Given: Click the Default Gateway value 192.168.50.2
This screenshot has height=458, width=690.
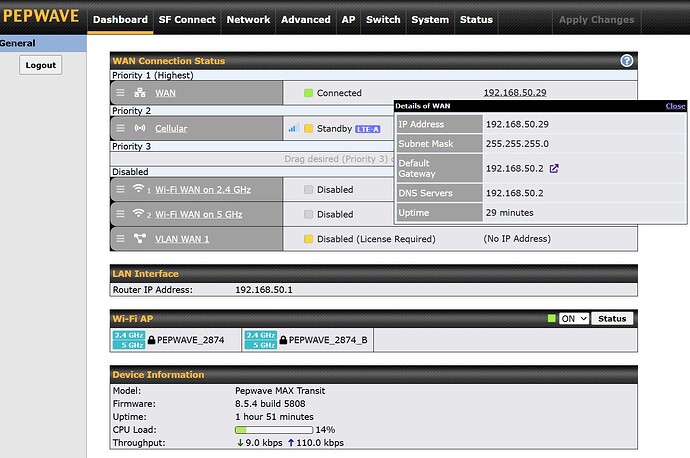Looking at the screenshot, I should (514, 169).
